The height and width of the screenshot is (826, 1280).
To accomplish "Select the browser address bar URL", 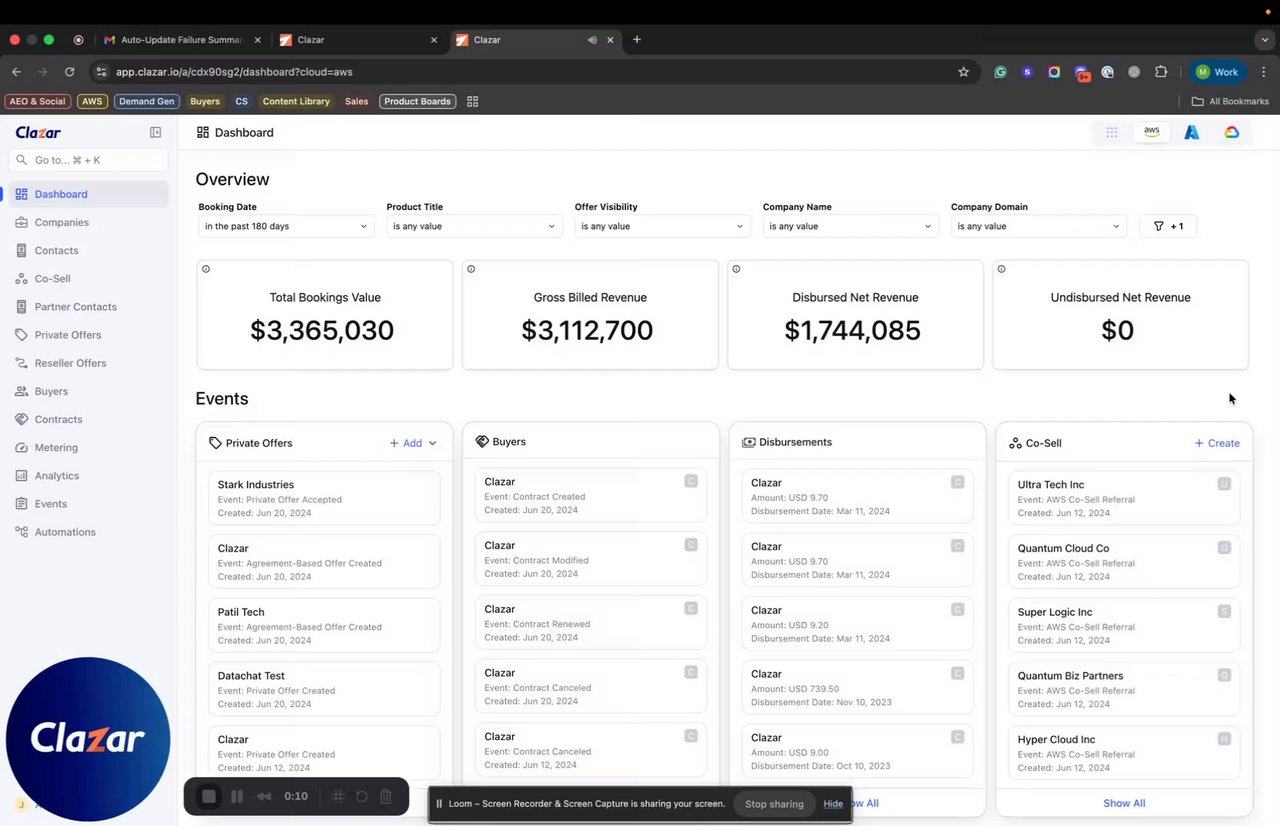I will click(234, 72).
